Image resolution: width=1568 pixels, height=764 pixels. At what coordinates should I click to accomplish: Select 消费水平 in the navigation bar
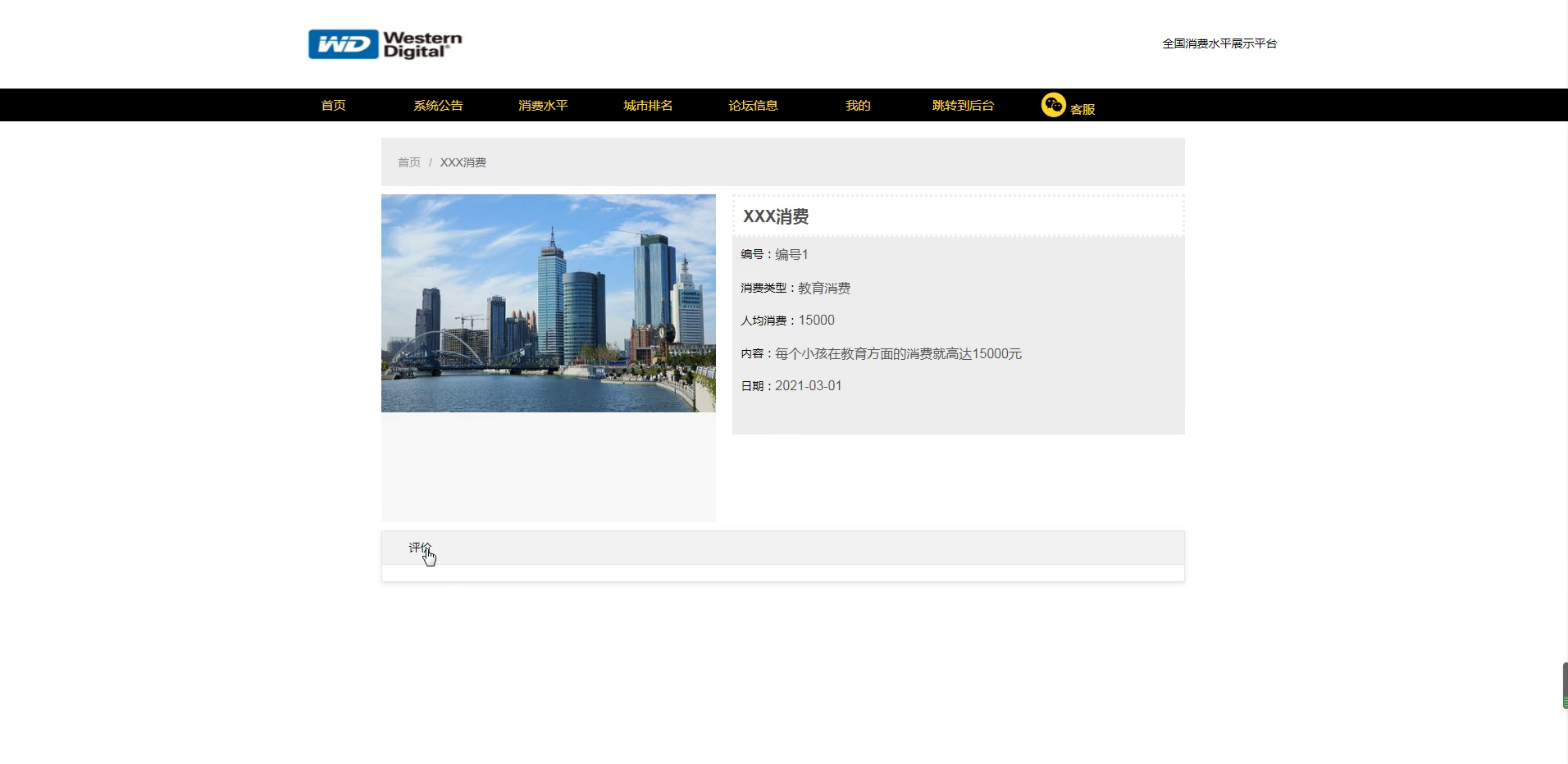tap(543, 106)
